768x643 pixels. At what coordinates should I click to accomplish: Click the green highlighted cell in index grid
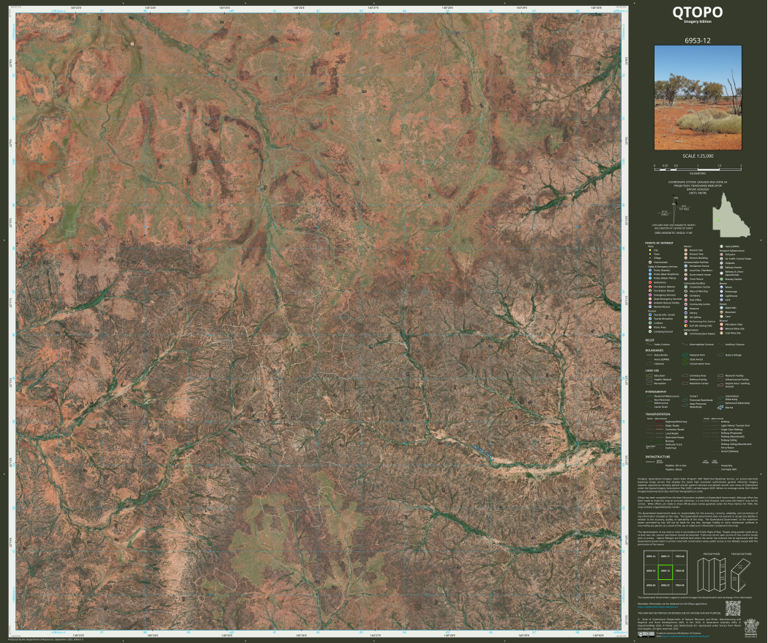click(x=665, y=572)
